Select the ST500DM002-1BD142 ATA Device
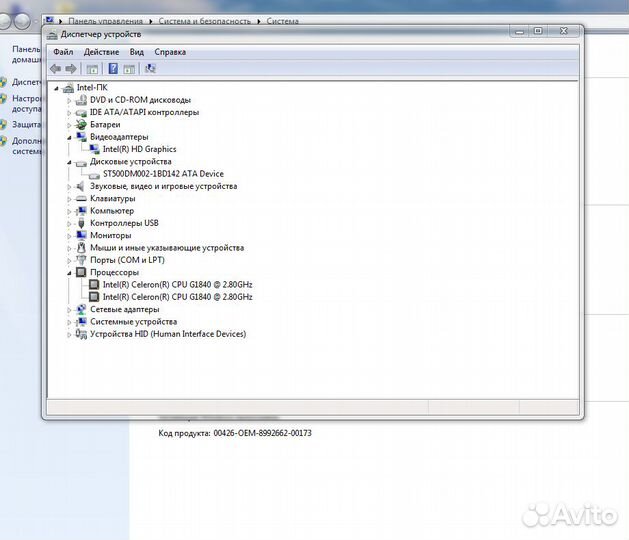Viewport: 629px width, 540px height. coord(162,174)
